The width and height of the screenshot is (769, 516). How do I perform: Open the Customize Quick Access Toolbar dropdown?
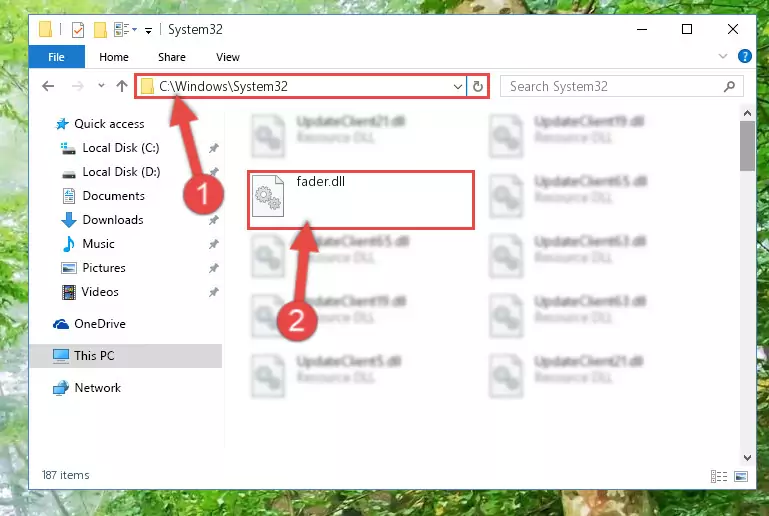pos(148,31)
